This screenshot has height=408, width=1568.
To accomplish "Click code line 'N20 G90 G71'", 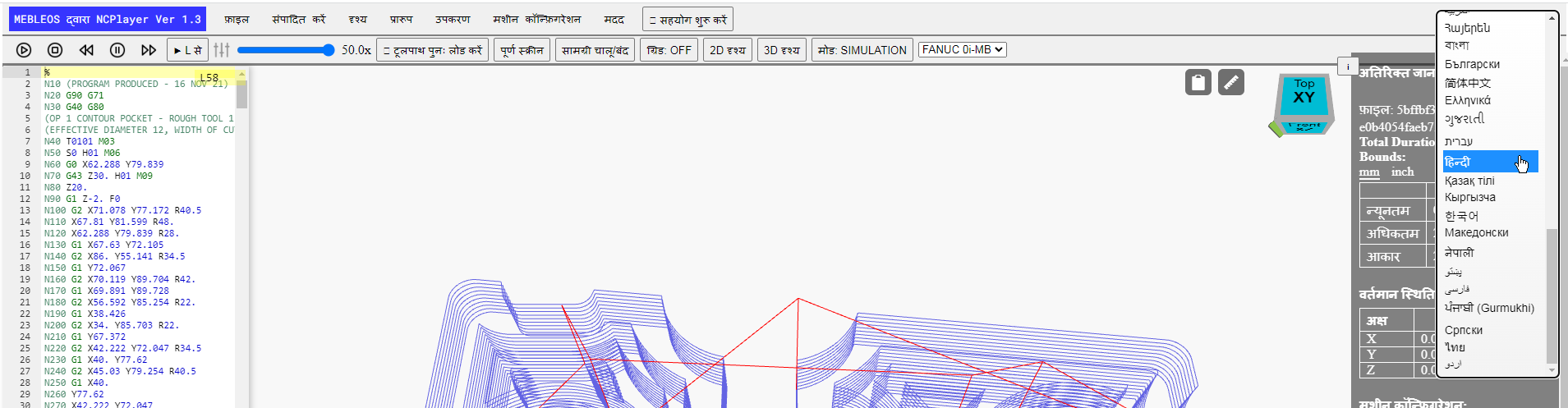I will [74, 95].
